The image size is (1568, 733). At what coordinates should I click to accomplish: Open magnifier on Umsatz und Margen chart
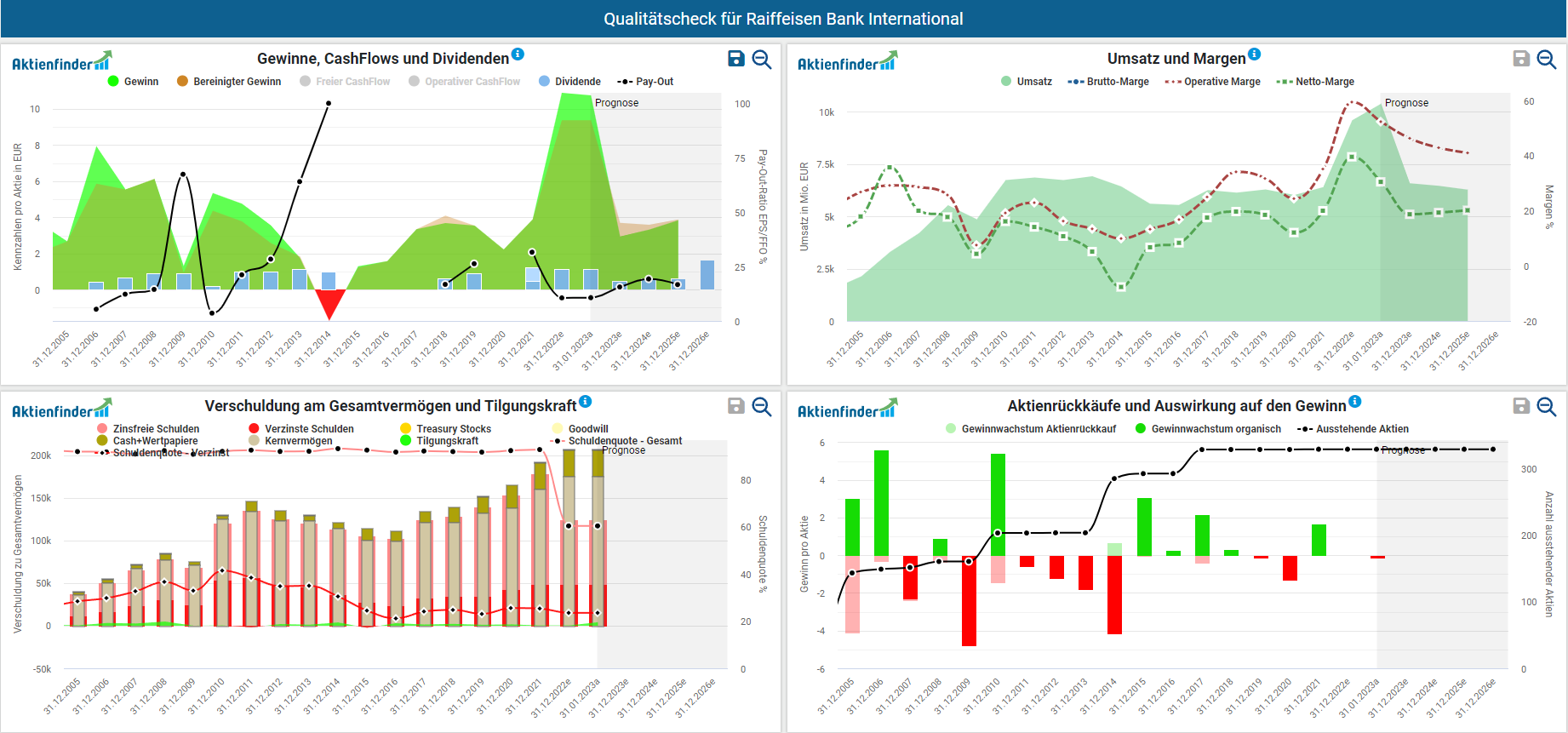point(1547,59)
